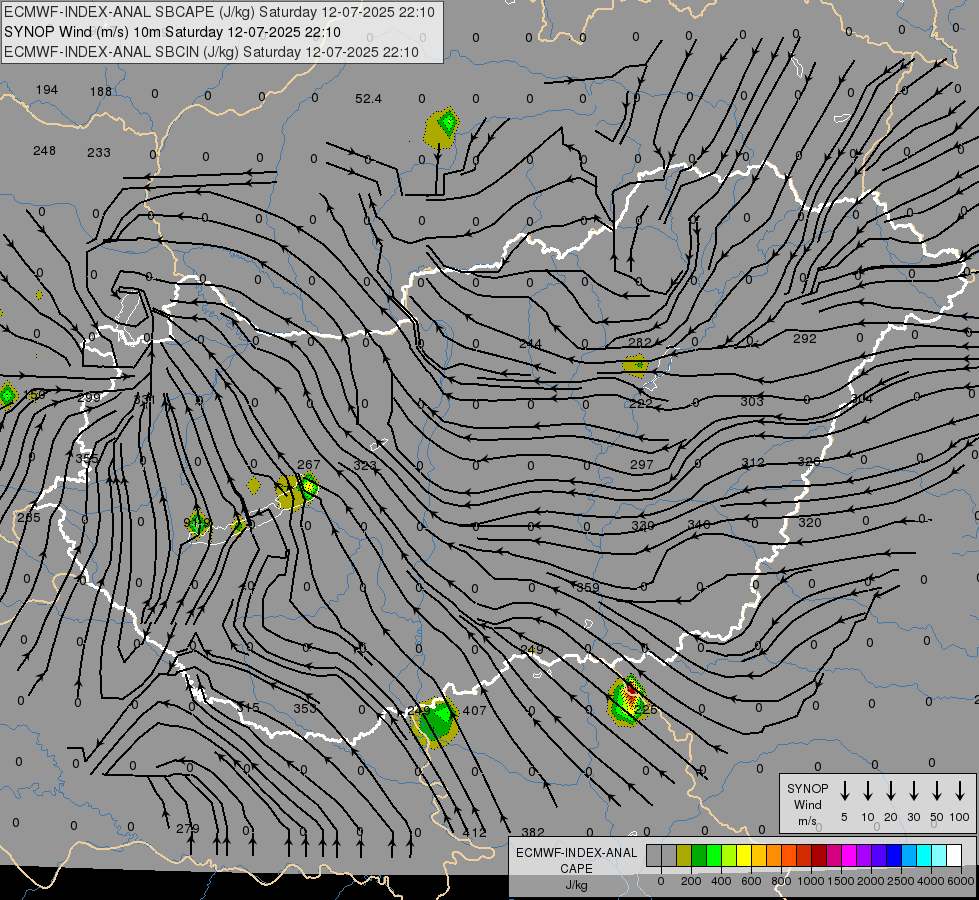Click the 1000 tick label in CAPE legend

[810, 881]
